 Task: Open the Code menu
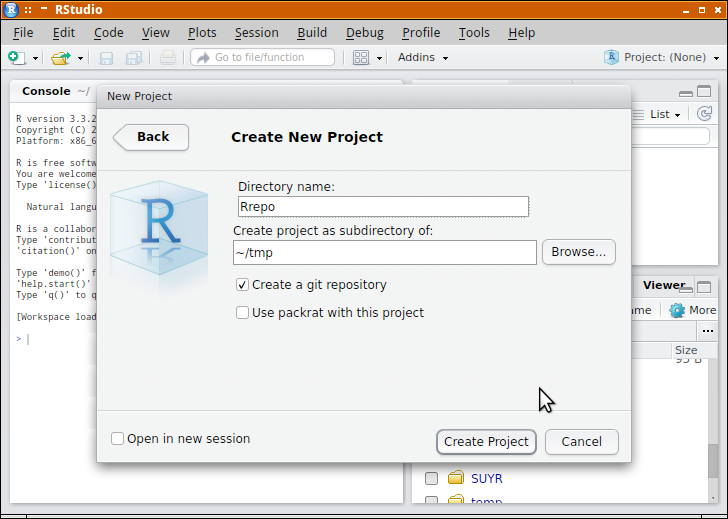coord(109,32)
